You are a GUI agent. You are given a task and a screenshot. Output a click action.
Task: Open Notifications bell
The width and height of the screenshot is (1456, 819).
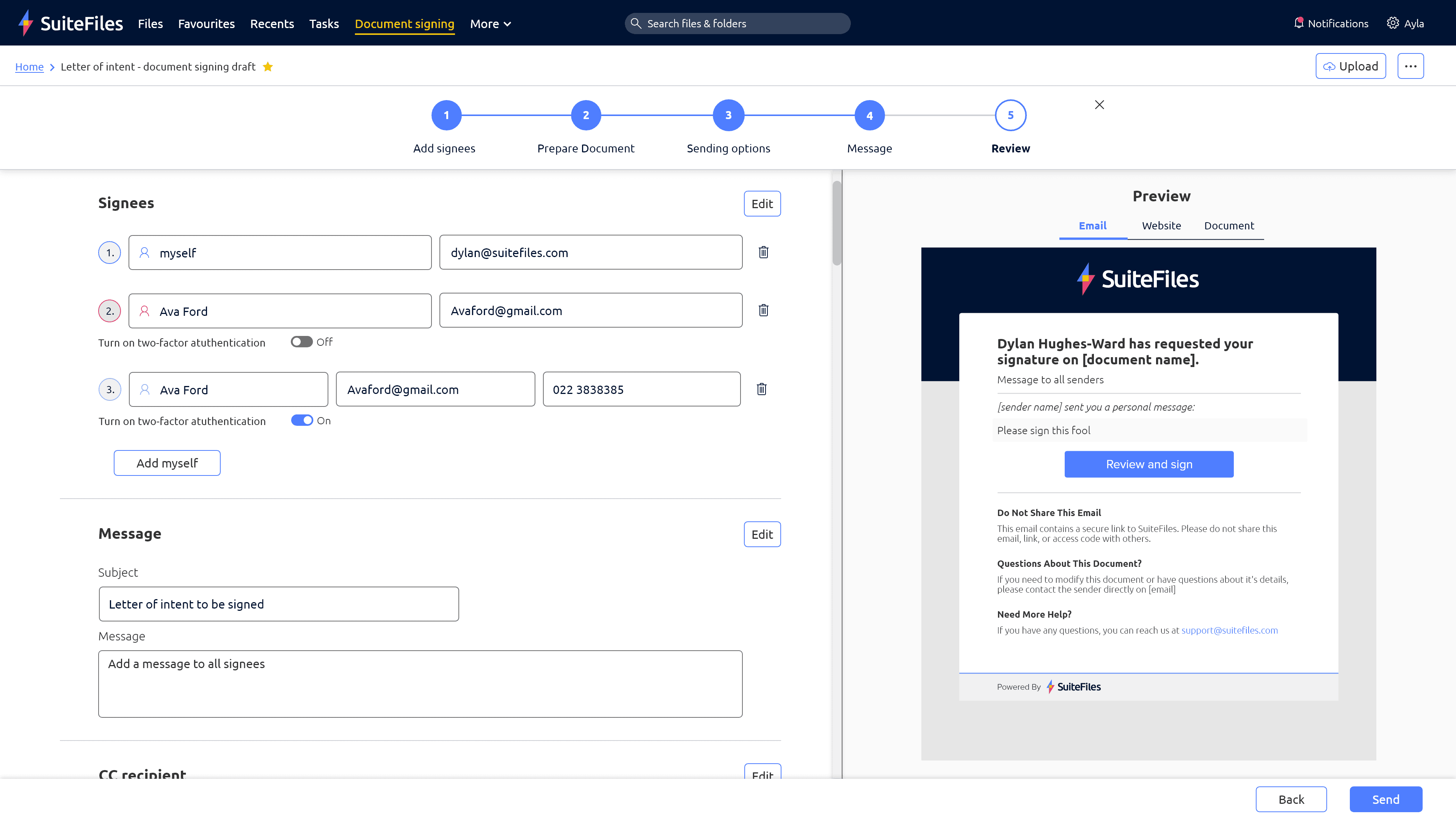coord(1298,23)
